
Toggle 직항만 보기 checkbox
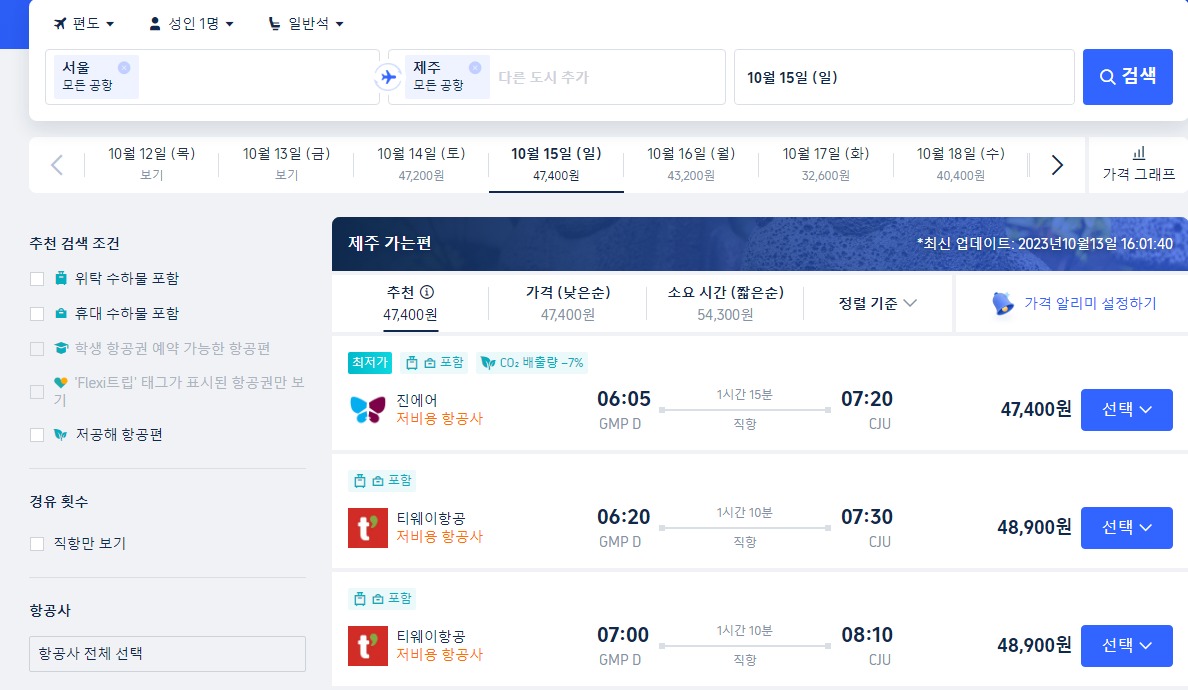[36, 544]
